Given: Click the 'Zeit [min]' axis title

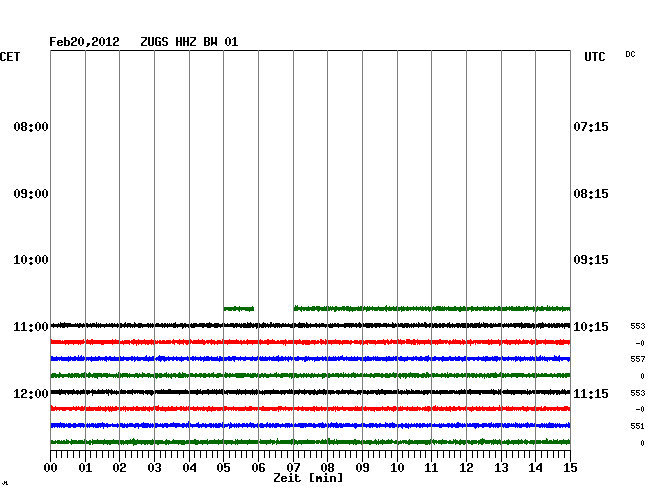Looking at the screenshot, I should point(308,478).
